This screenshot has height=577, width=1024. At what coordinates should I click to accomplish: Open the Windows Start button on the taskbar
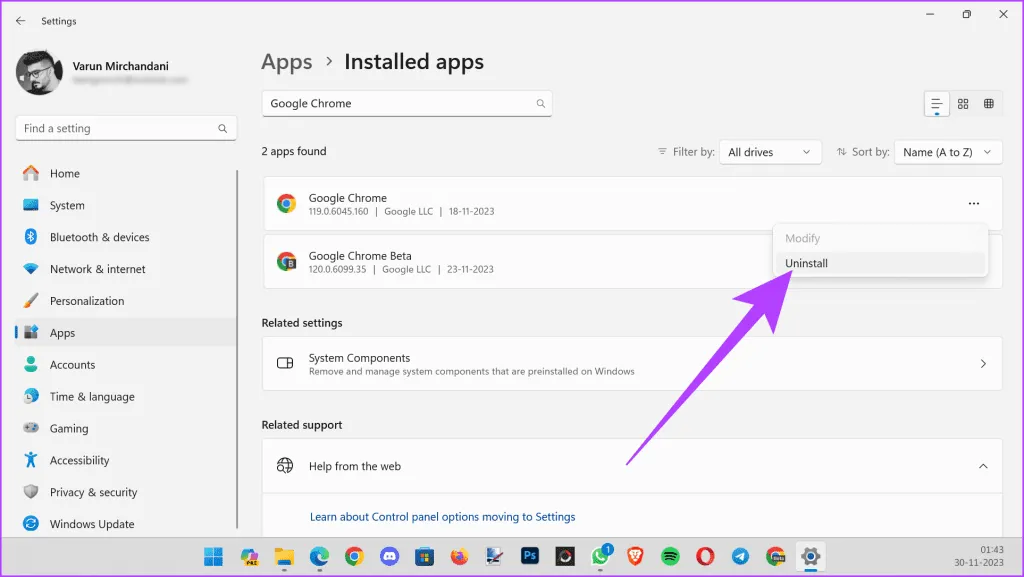point(214,556)
